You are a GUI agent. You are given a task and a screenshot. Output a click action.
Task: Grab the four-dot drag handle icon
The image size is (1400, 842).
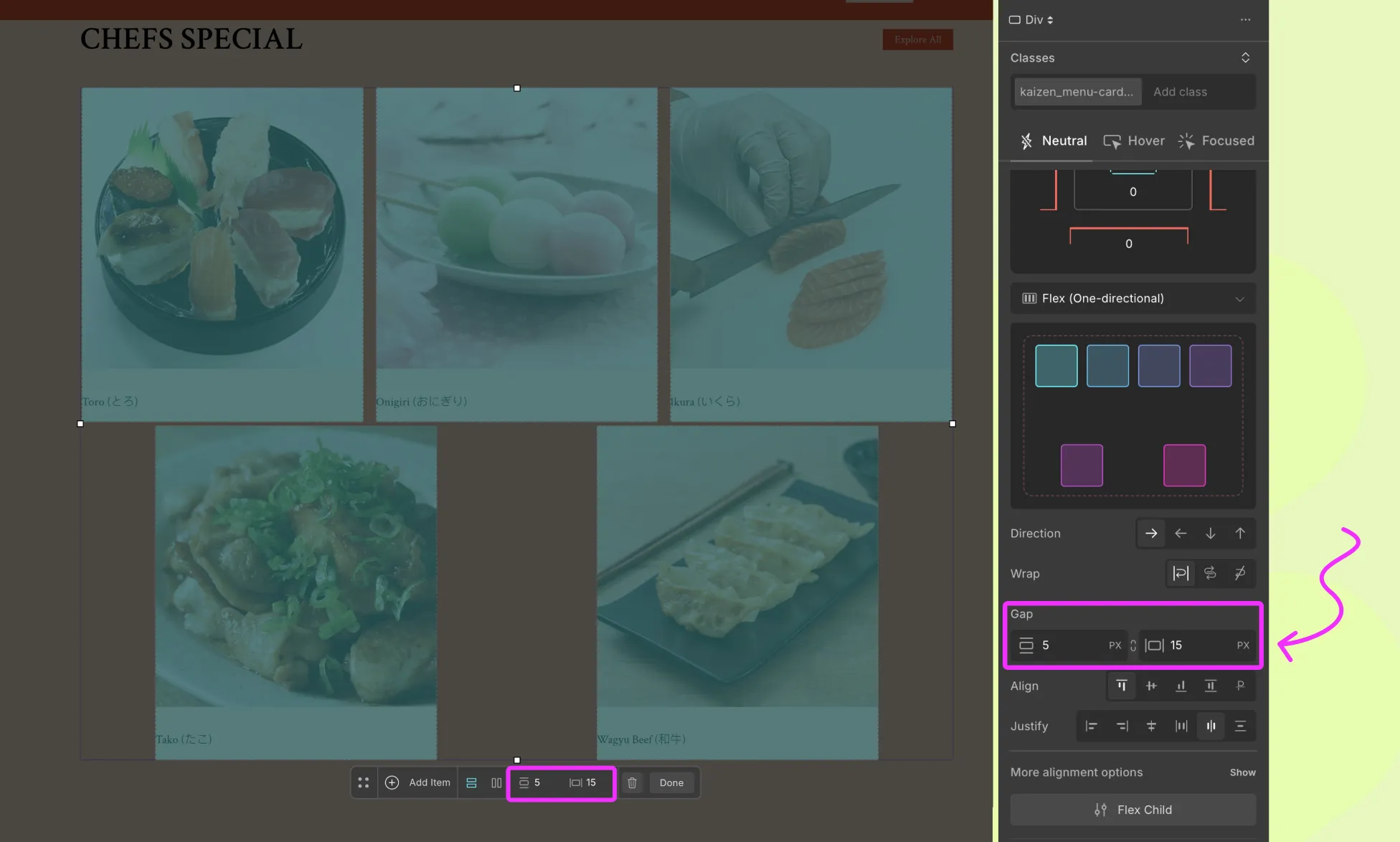[x=364, y=782]
